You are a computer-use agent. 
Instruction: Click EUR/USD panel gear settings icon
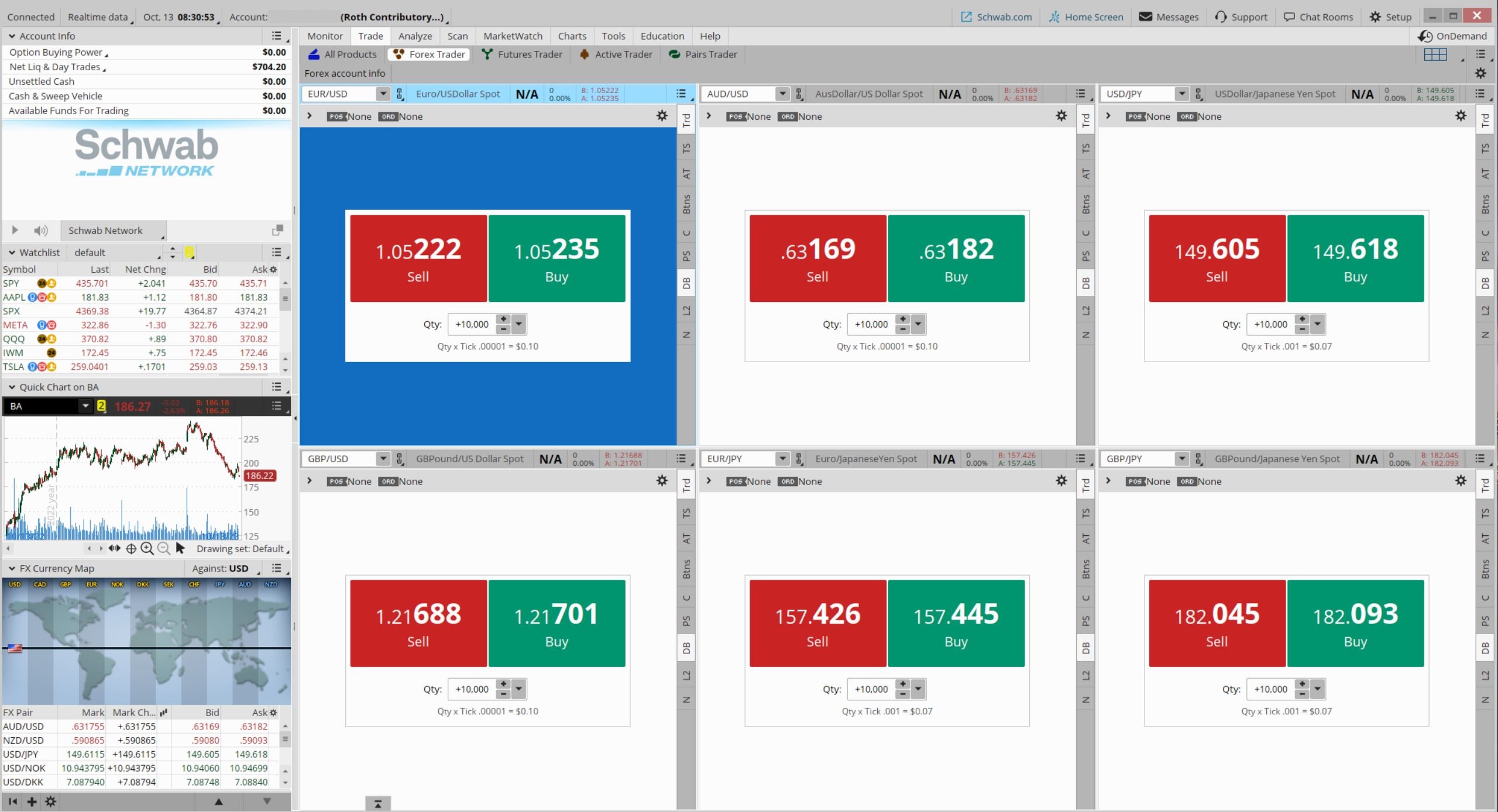coord(662,116)
